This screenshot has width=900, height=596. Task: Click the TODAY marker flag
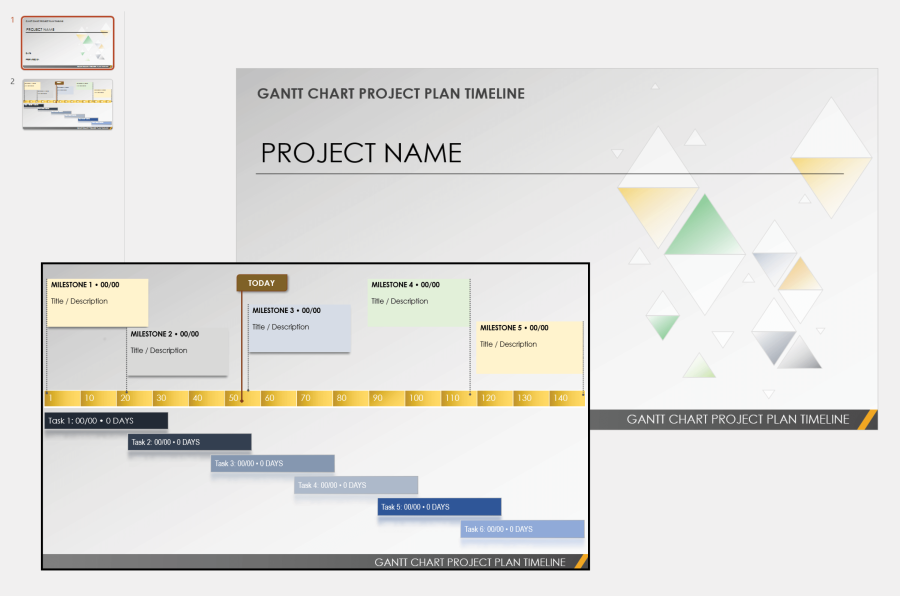261,283
